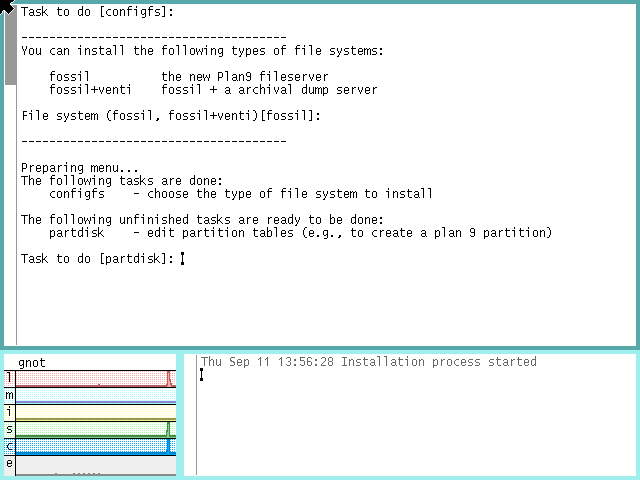Screen dimensions: 640x480
Task: Click the 's' syscalls label in stats
Action: click(9, 429)
